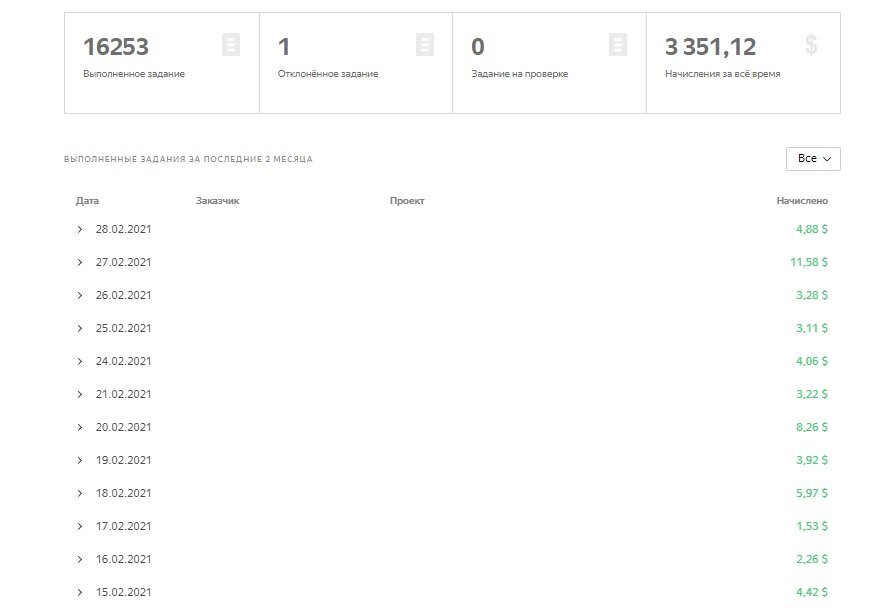The width and height of the screenshot is (892, 608).
Task: Click the Начислено column header
Action: pyautogui.click(x=802, y=201)
